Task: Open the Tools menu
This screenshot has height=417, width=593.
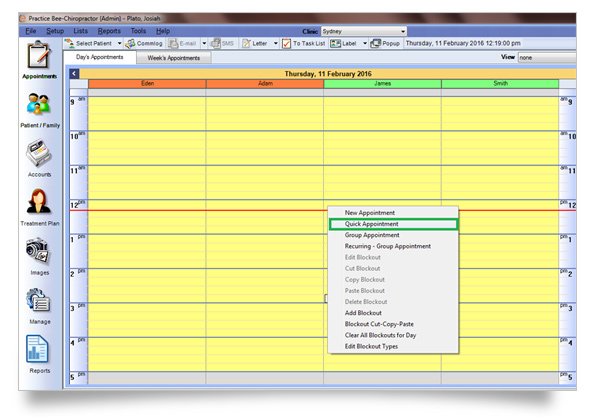Action: pyautogui.click(x=138, y=31)
